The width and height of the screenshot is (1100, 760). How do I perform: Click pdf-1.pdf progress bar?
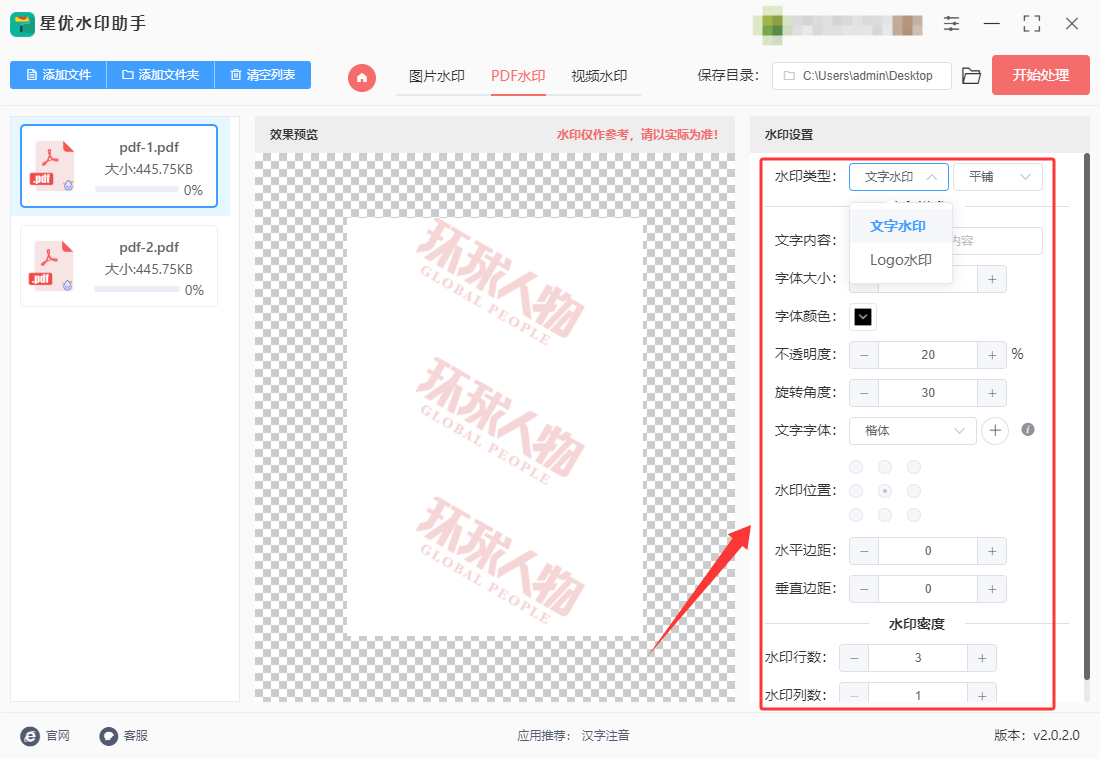[x=137, y=189]
